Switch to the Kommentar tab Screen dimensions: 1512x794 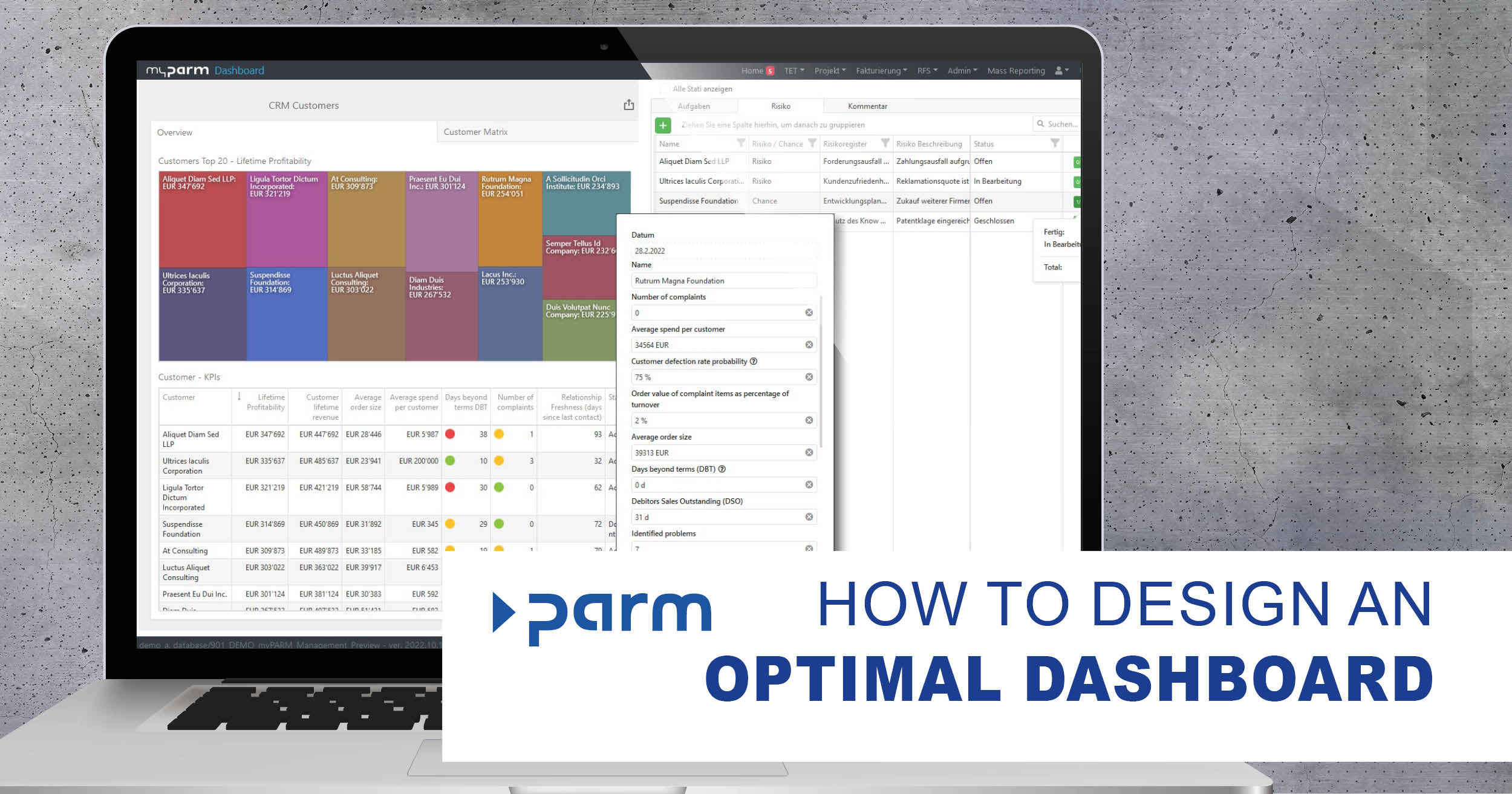[x=867, y=106]
